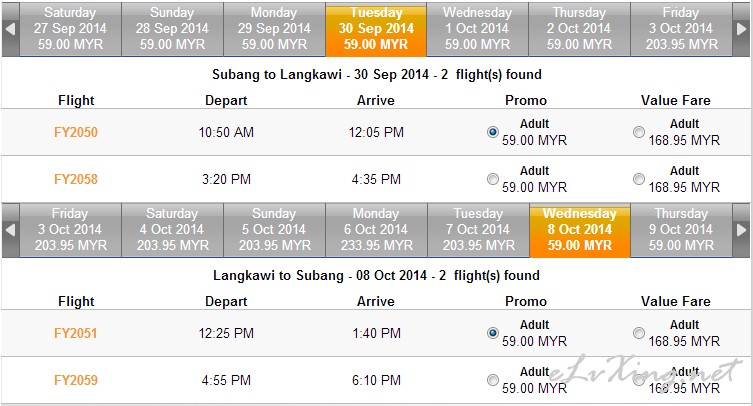Click next-dates arrow for Subang to Langkawi
The image size is (753, 406).
(742, 29)
